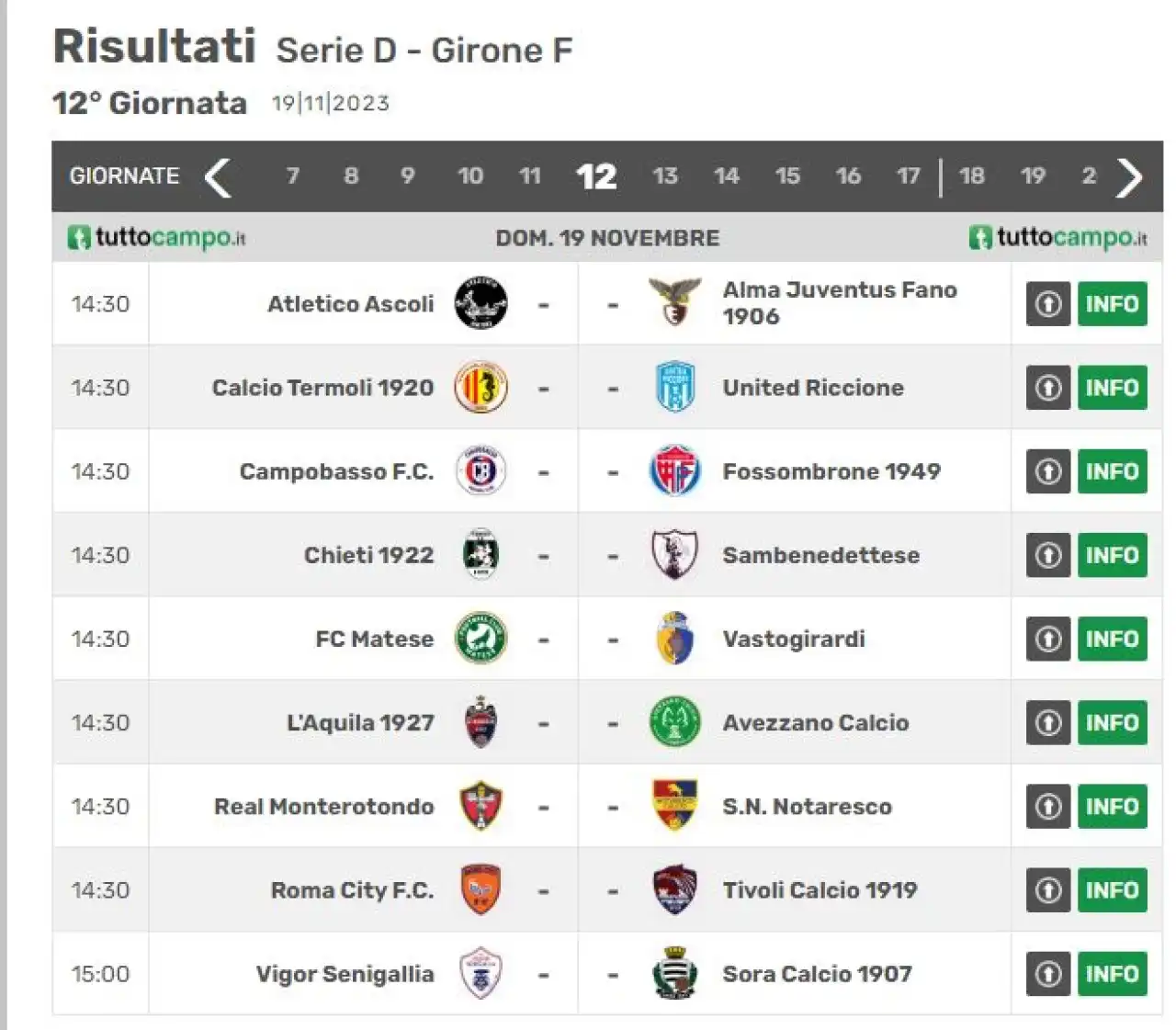This screenshot has height=1030, width=1176.
Task: Click the Roma City F.C. orange crest
Action: coord(481,889)
